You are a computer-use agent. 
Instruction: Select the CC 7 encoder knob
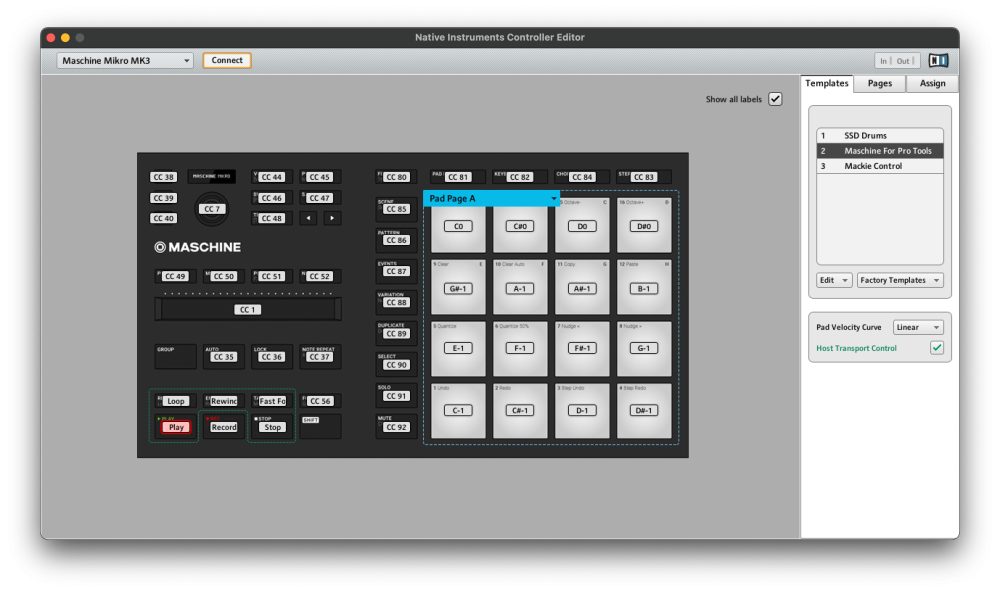tap(212, 209)
